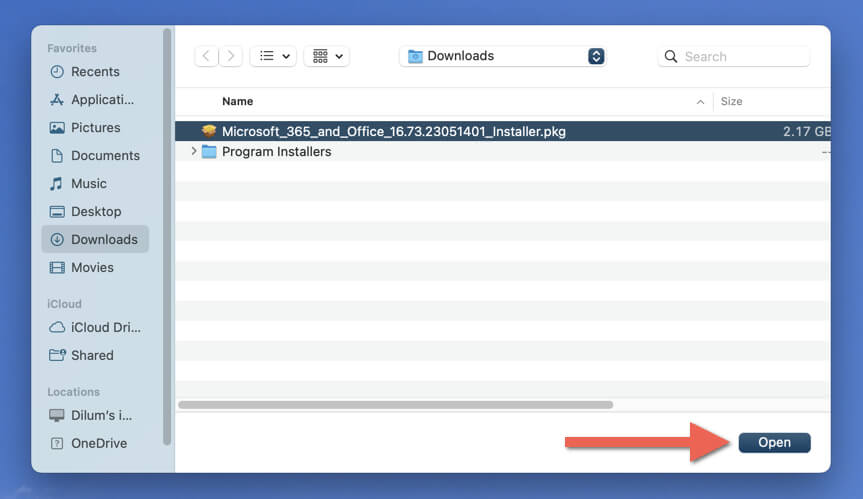Screen dimensions: 863x499
Task: Toggle the Name sort order arrow
Action: tap(700, 102)
